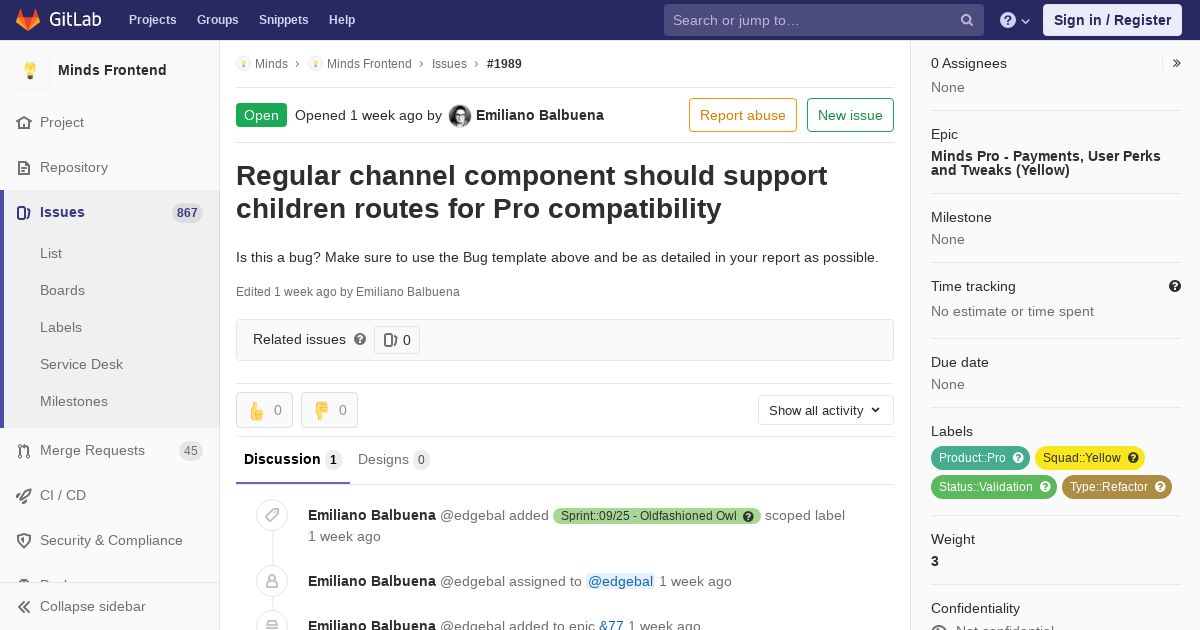
Task: Click the New issue button
Action: [850, 115]
